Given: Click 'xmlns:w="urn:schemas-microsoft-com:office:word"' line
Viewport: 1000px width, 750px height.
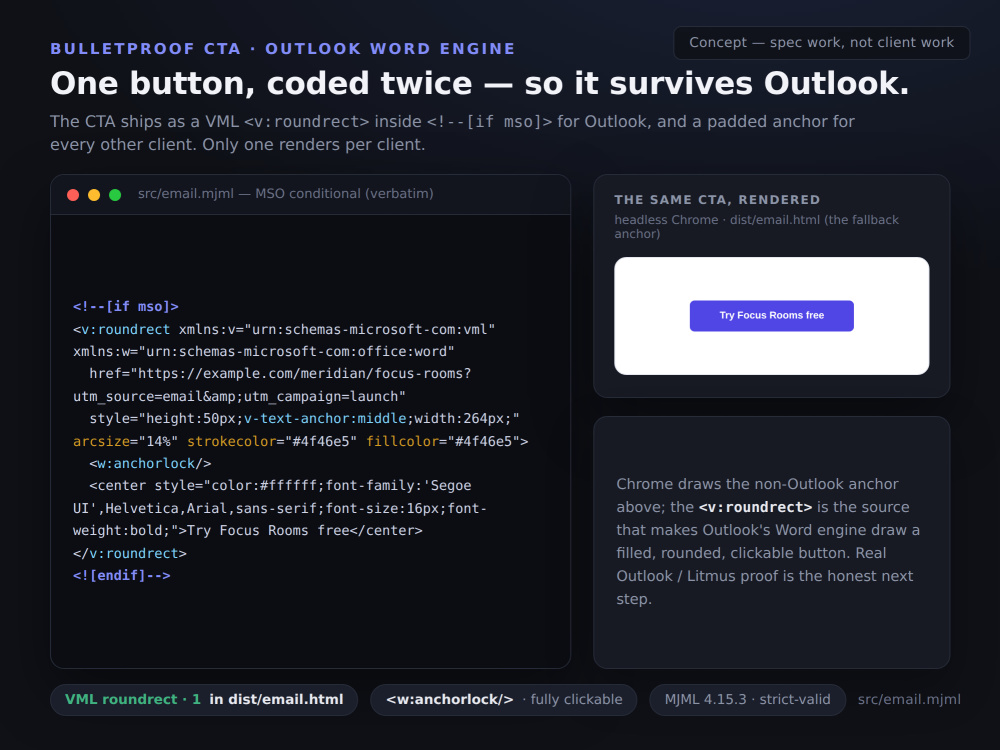Looking at the screenshot, I should pyautogui.click(x=263, y=351).
